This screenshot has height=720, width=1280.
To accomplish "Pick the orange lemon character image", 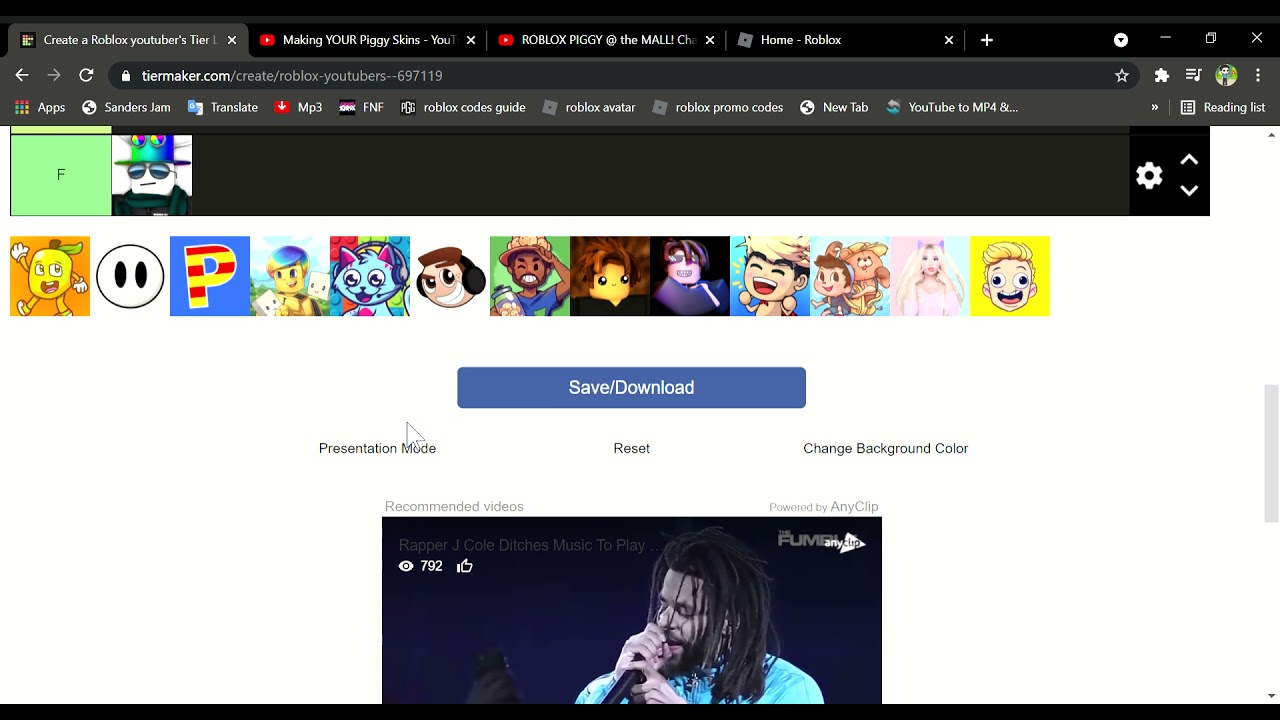I will (50, 276).
